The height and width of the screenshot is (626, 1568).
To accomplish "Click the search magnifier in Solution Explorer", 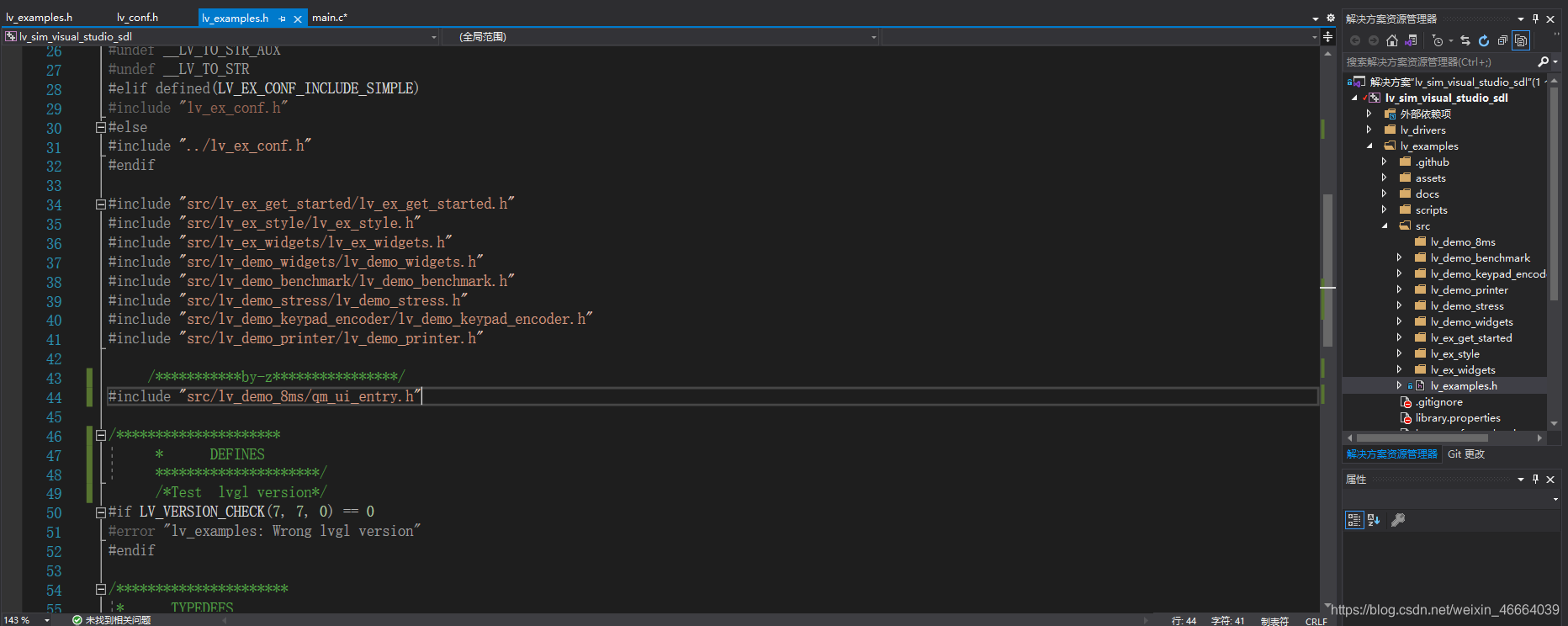I will [1543, 61].
